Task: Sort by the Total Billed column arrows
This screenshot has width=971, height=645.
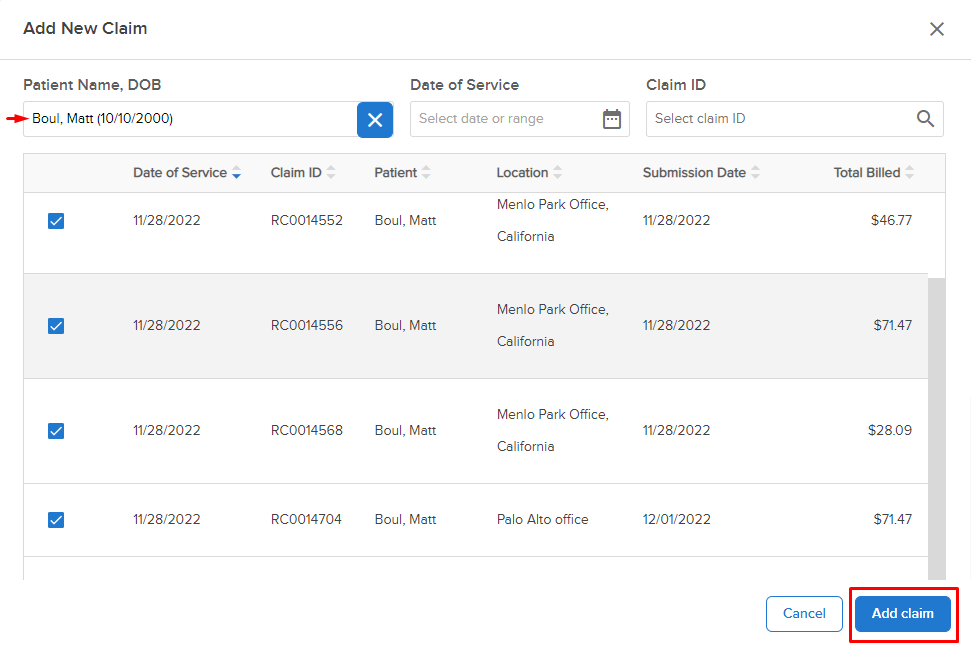Action: (909, 173)
